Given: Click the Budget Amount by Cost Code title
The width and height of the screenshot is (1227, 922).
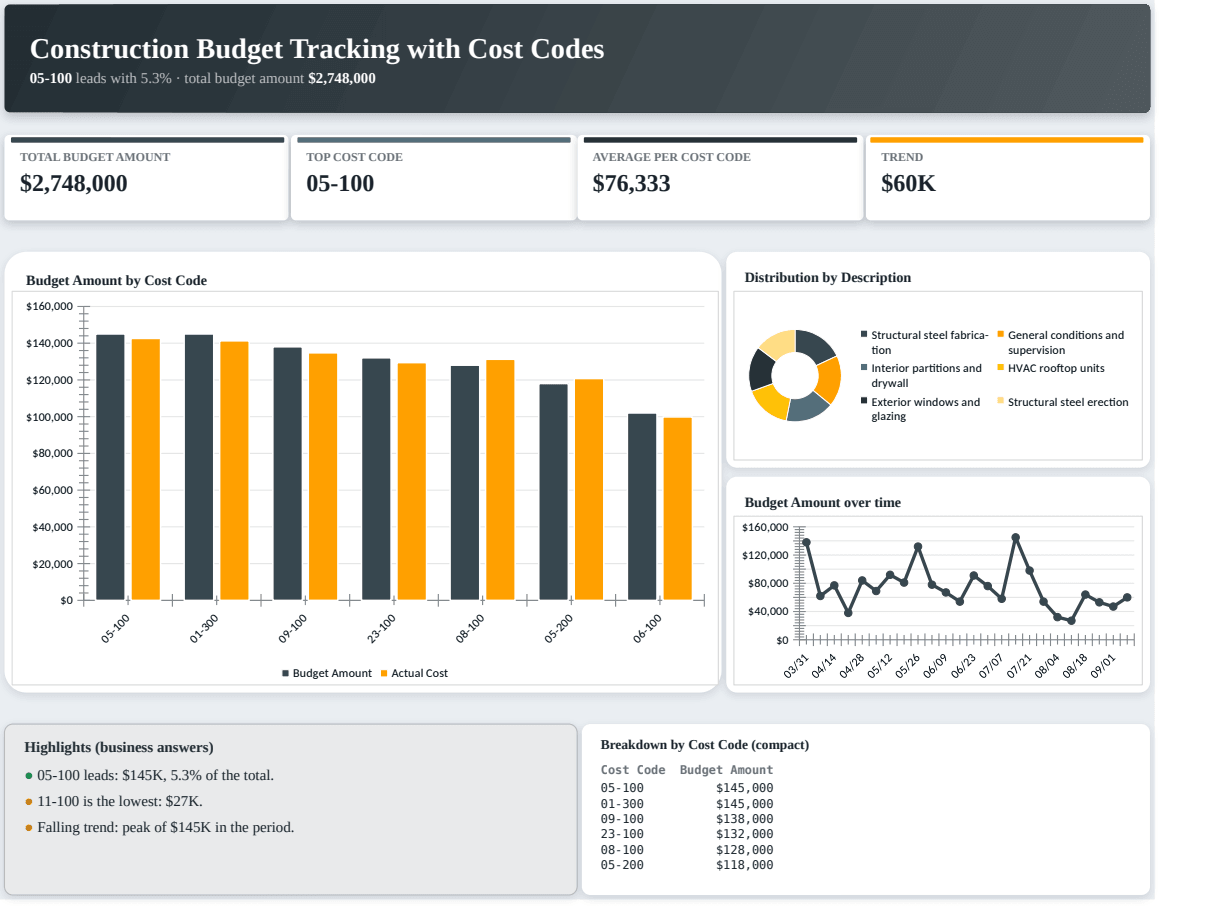Looking at the screenshot, I should 116,280.
